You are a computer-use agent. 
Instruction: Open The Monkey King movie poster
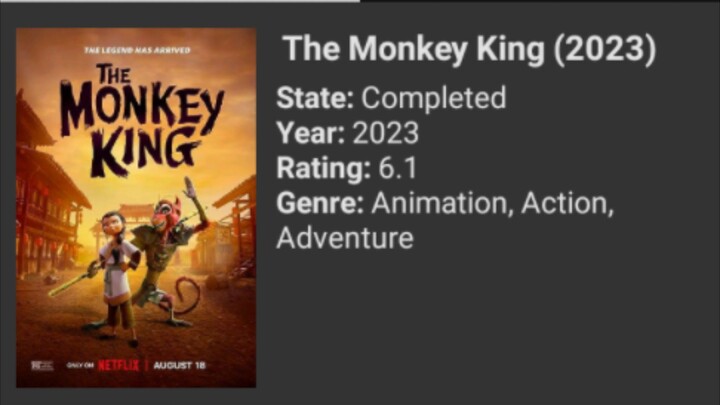pos(136,208)
